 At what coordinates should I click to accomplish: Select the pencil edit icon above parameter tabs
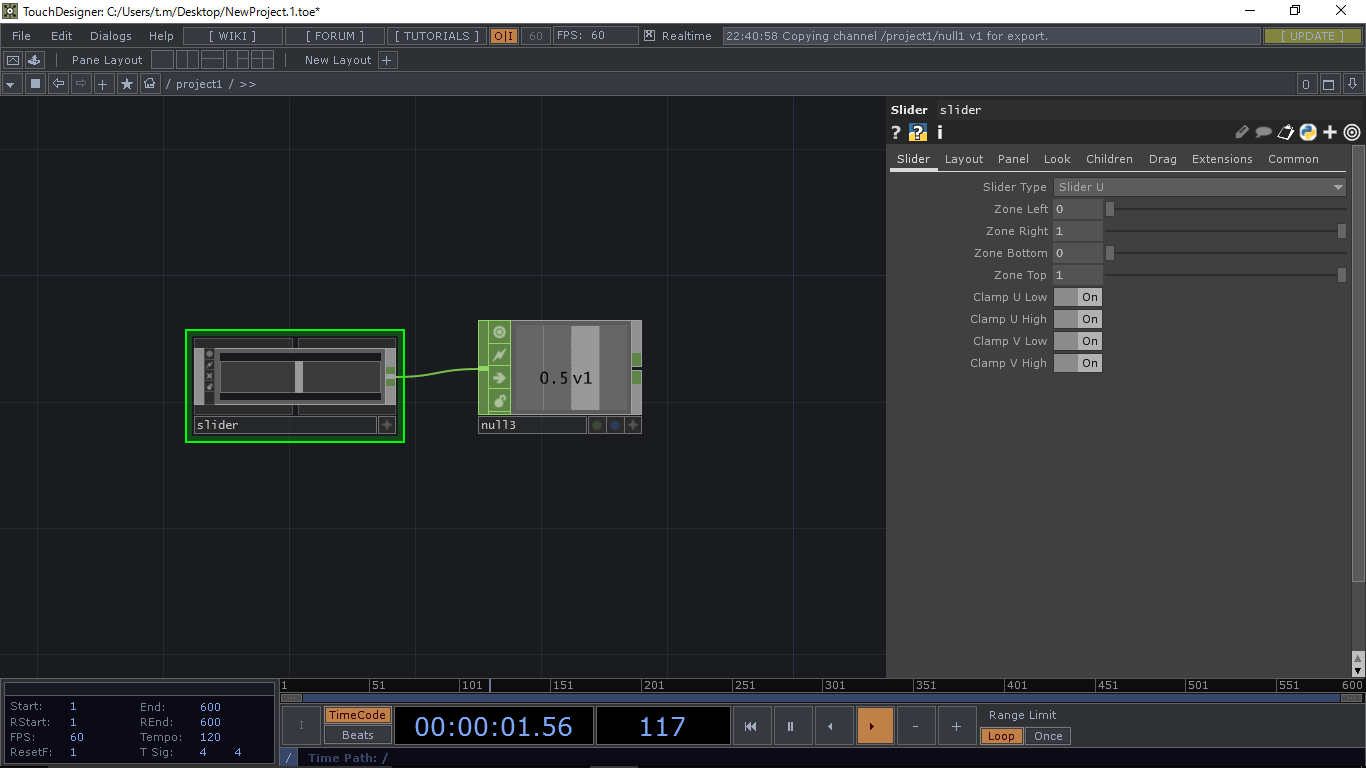click(x=1241, y=132)
